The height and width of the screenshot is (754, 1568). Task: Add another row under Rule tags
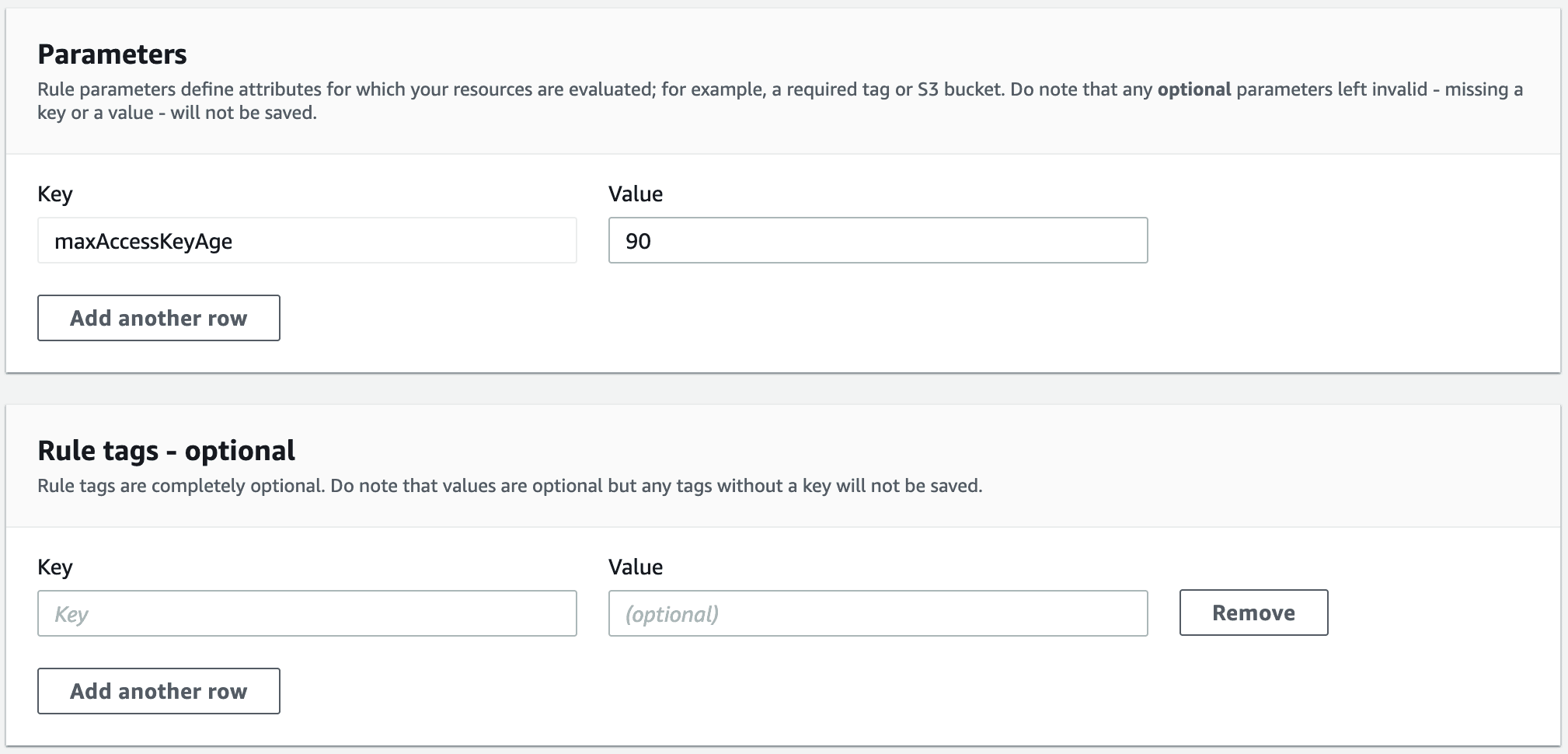pyautogui.click(x=159, y=691)
